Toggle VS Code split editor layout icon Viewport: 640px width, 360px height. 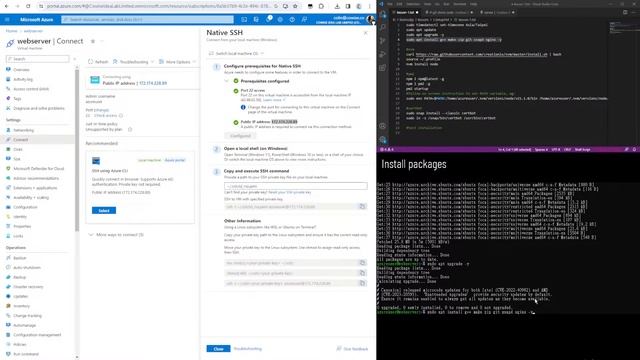[x=625, y=12]
